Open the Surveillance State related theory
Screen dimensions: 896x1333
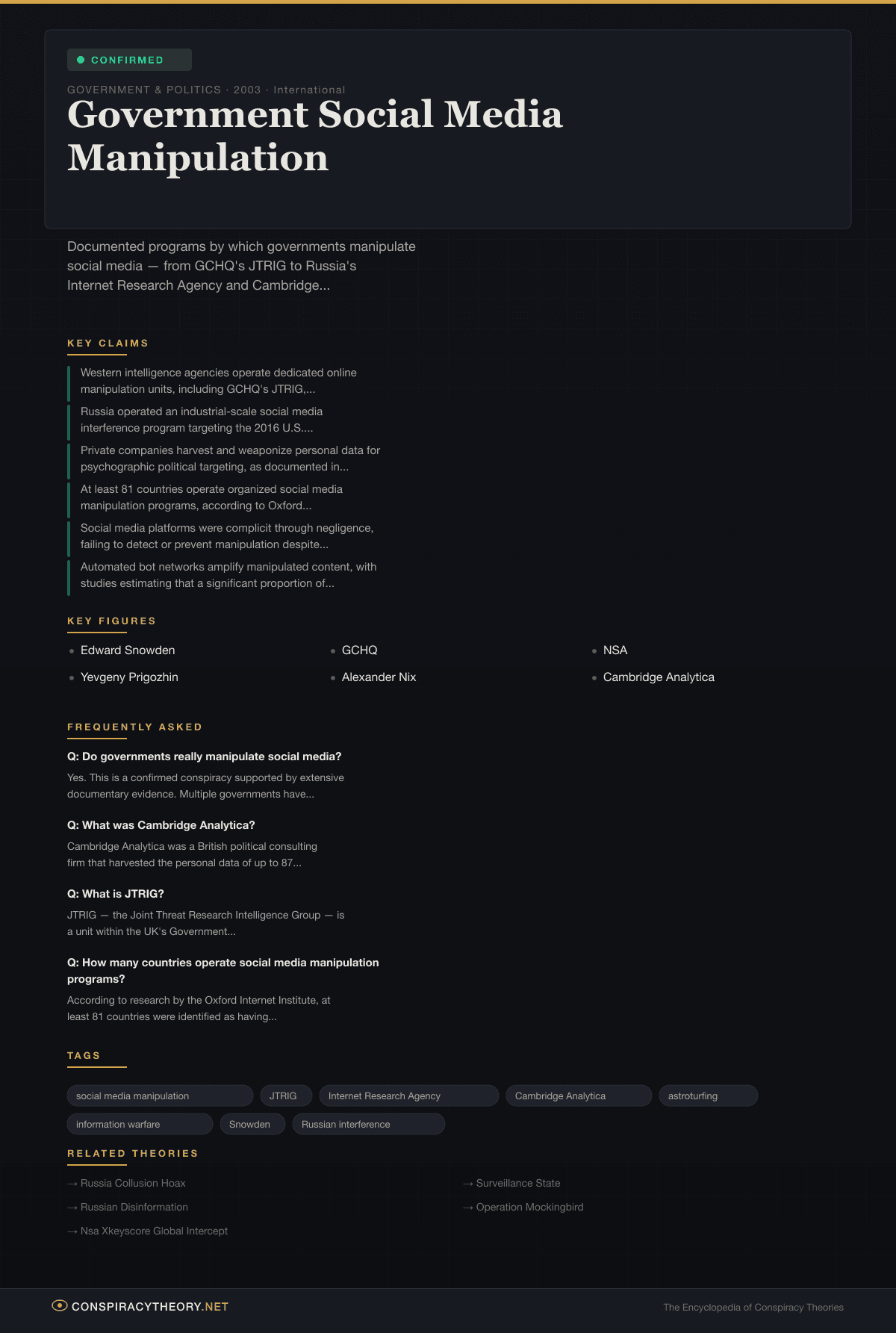coord(517,1183)
